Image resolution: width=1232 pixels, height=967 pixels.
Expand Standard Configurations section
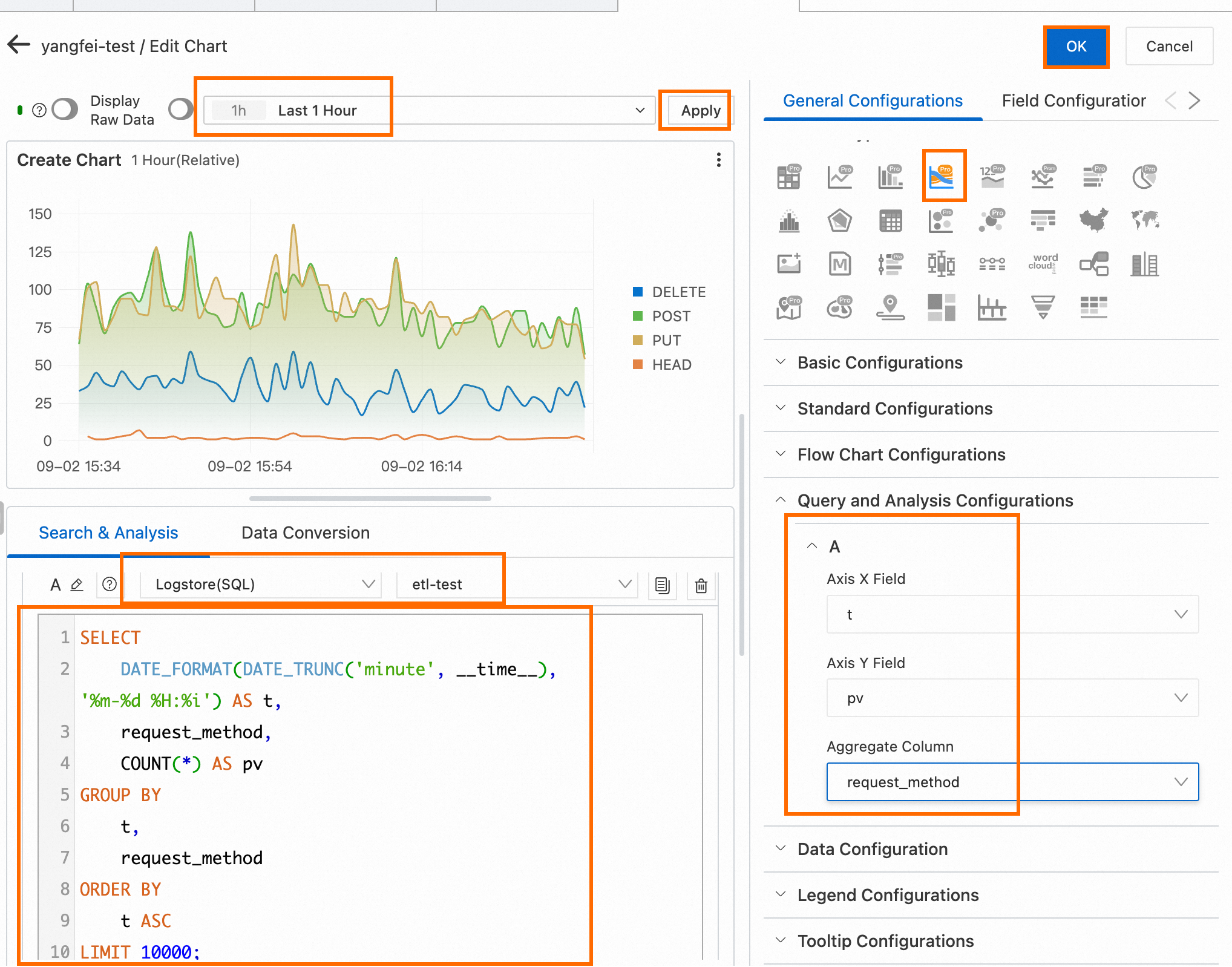pos(991,408)
